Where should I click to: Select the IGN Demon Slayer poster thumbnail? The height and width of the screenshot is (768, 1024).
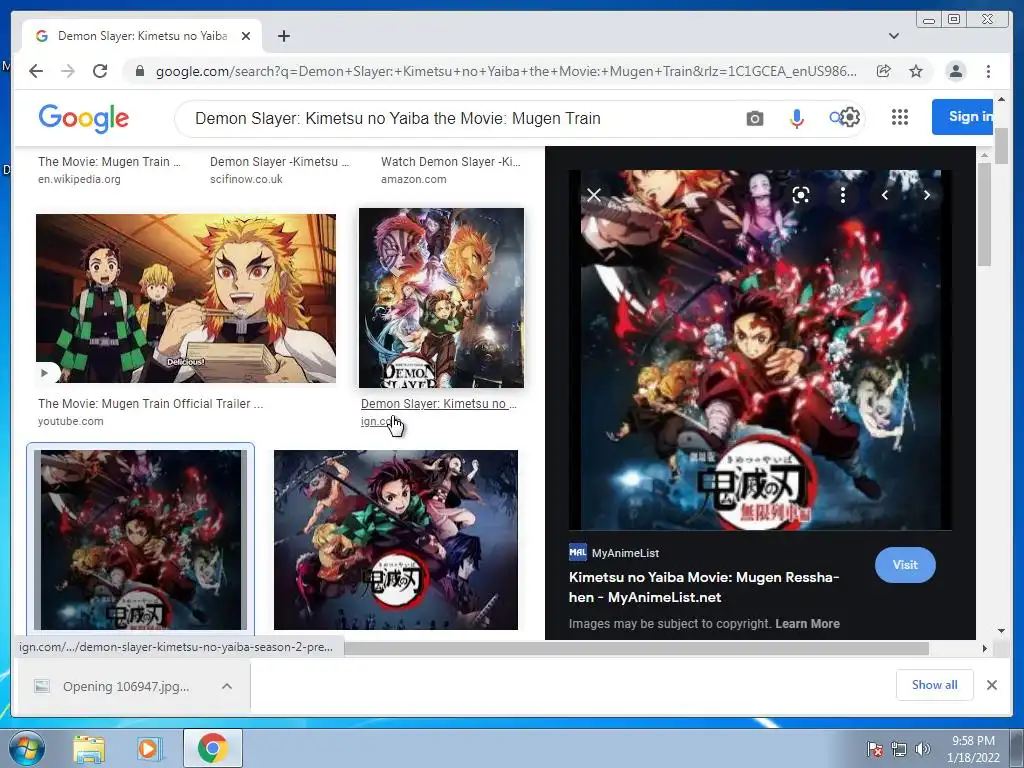tap(441, 298)
